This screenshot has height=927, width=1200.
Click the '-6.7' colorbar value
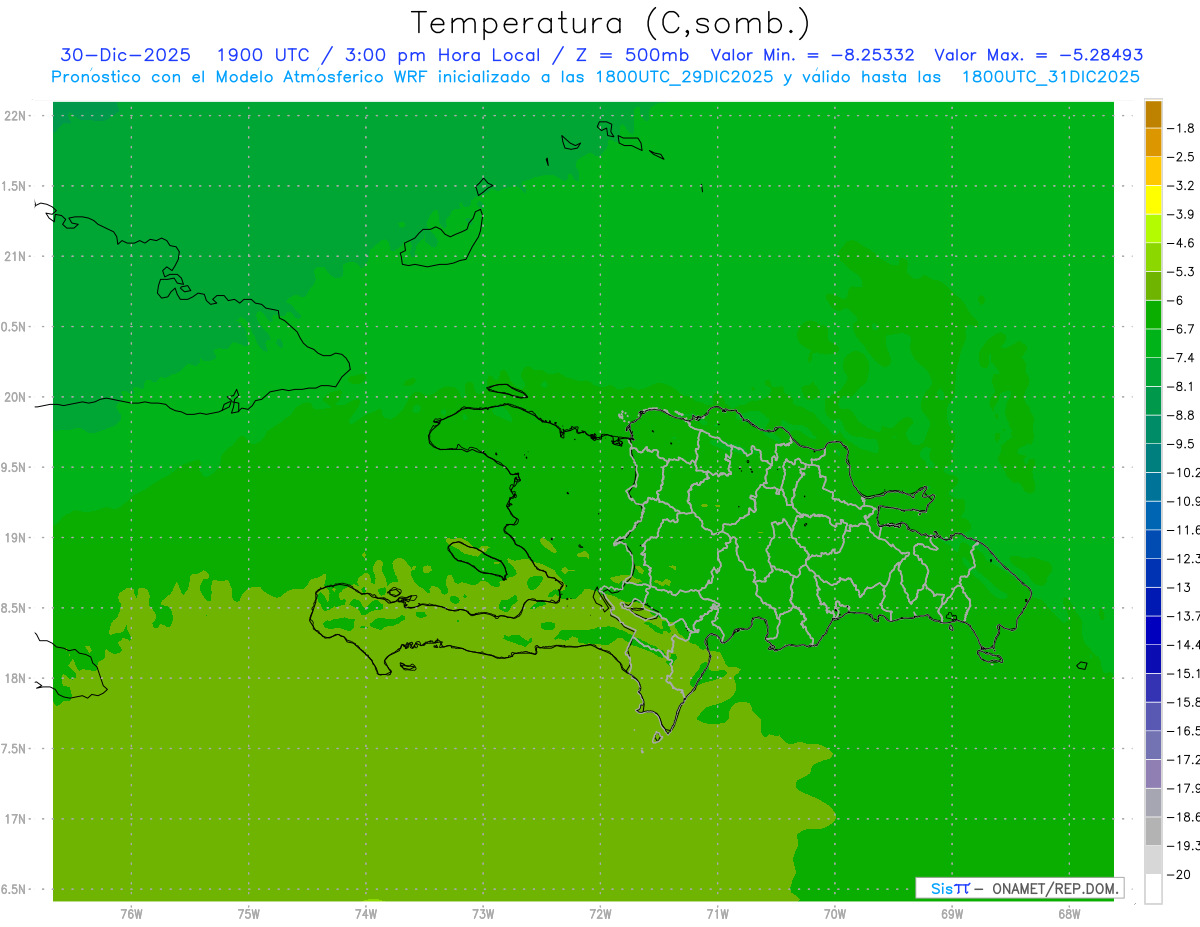pyautogui.click(x=1182, y=329)
